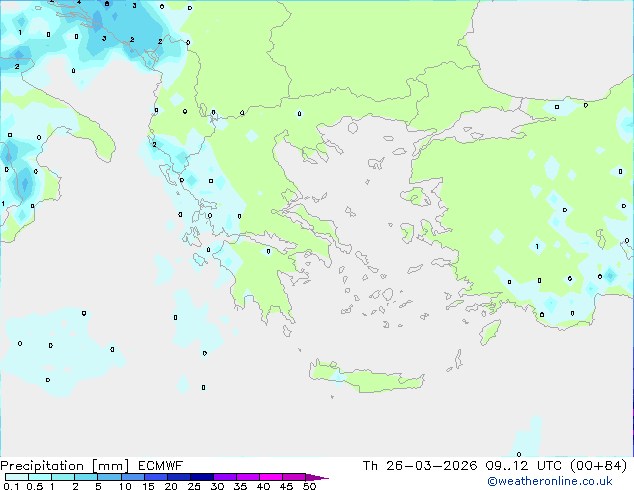Viewport: 634px width, 490px height.
Task: Click the legend value '30'
Action: tap(217, 486)
